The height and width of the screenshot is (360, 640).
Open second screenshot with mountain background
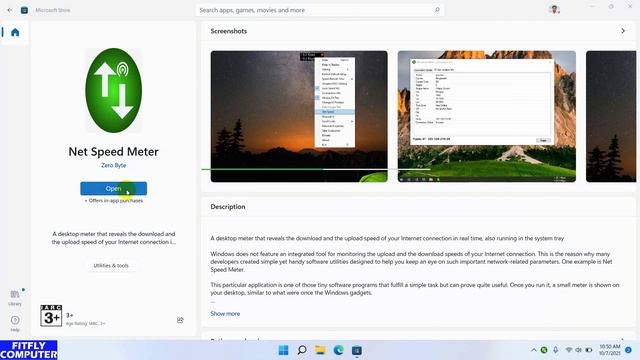tap(487, 116)
